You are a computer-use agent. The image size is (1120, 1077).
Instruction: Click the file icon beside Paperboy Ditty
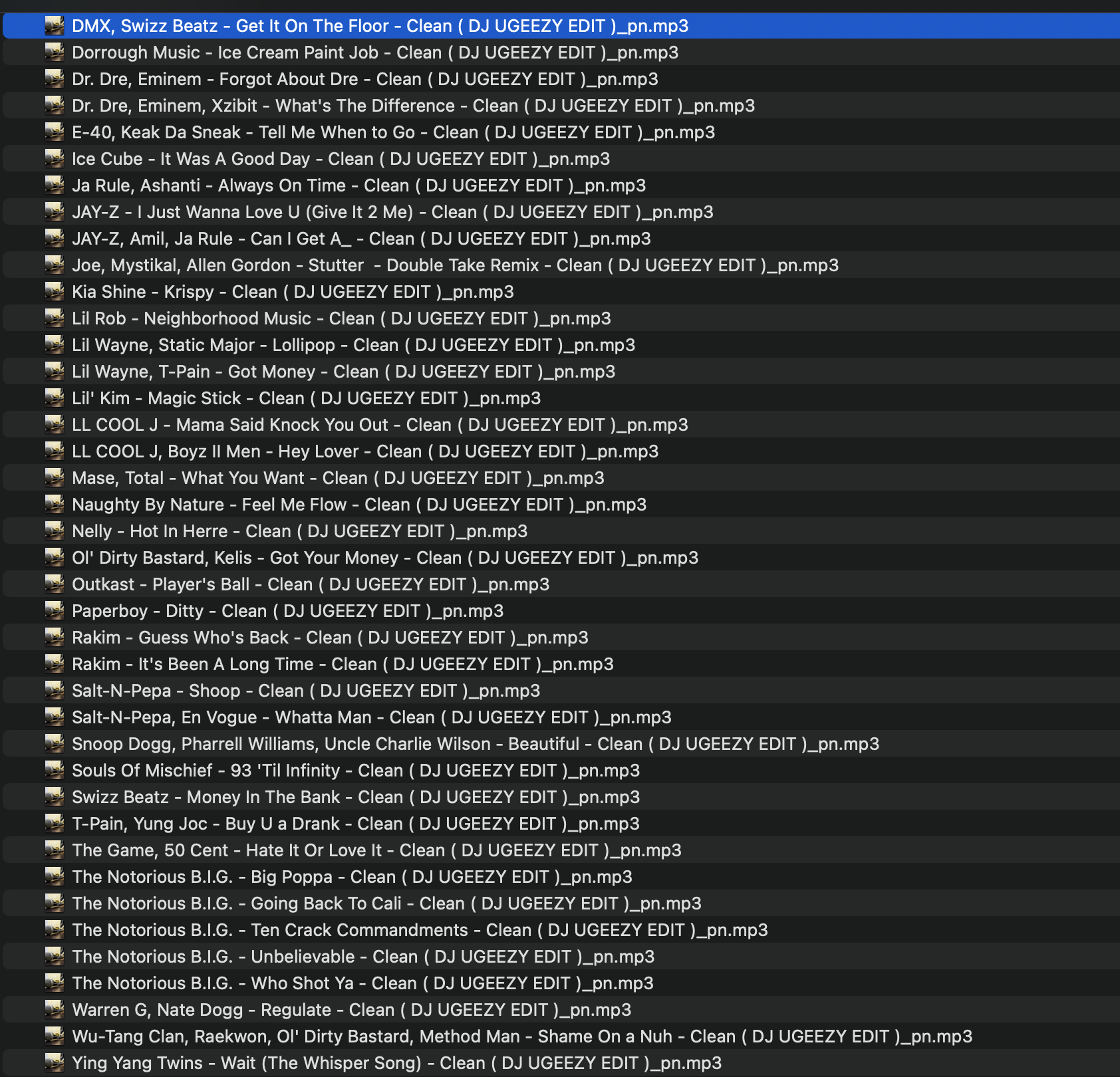[55, 611]
